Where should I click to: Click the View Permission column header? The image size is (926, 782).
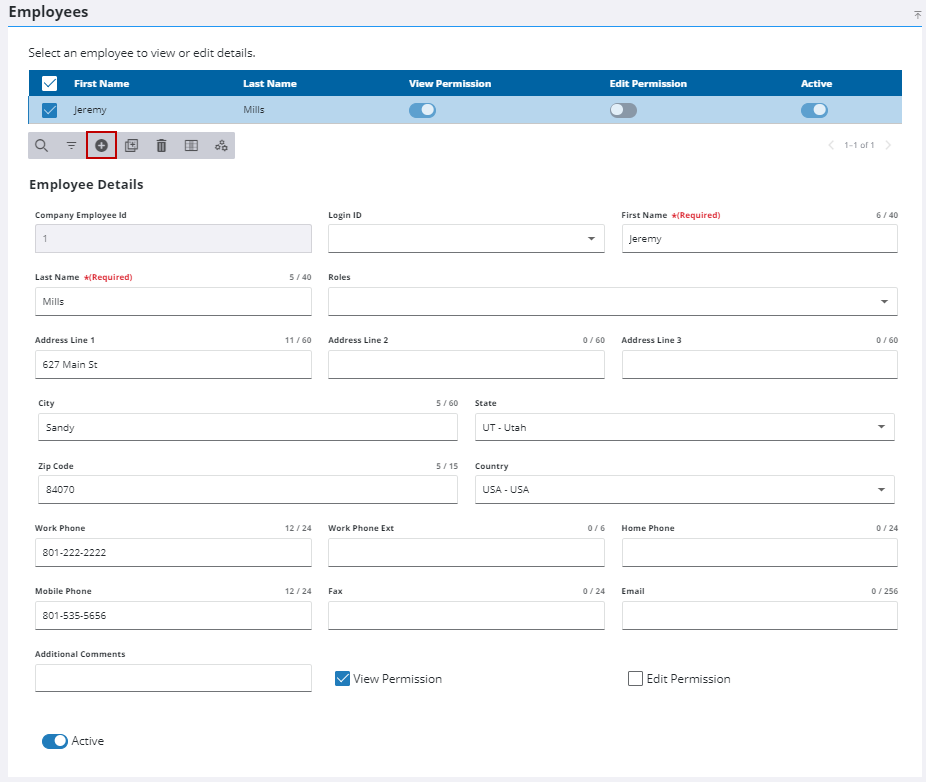click(x=450, y=84)
